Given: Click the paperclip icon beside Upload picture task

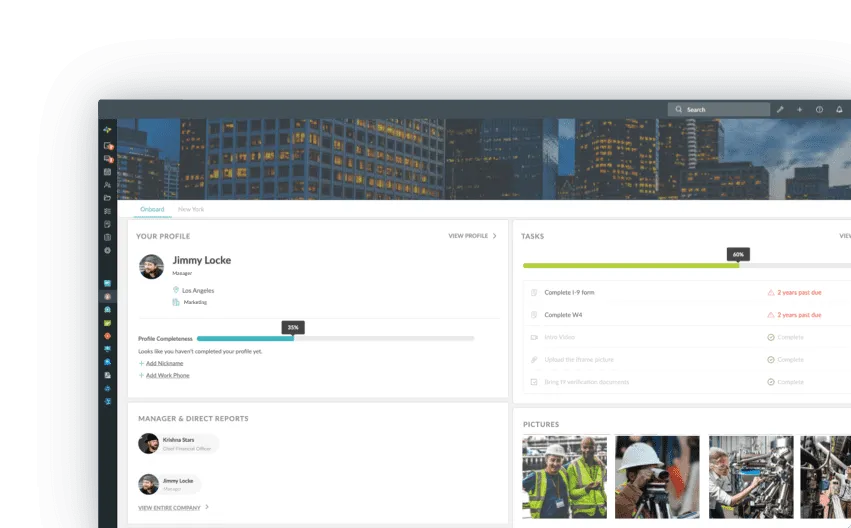Looking at the screenshot, I should [x=534, y=360].
